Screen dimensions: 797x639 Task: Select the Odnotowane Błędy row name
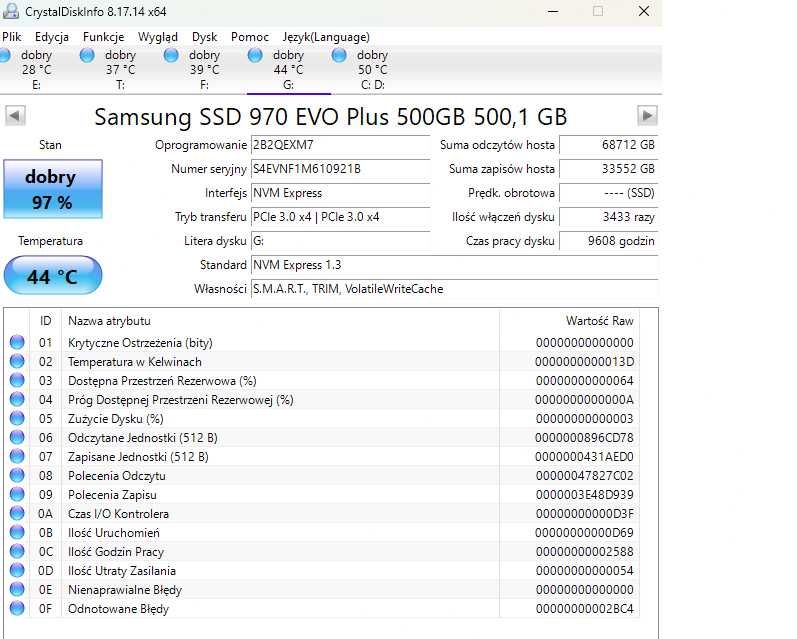click(118, 609)
